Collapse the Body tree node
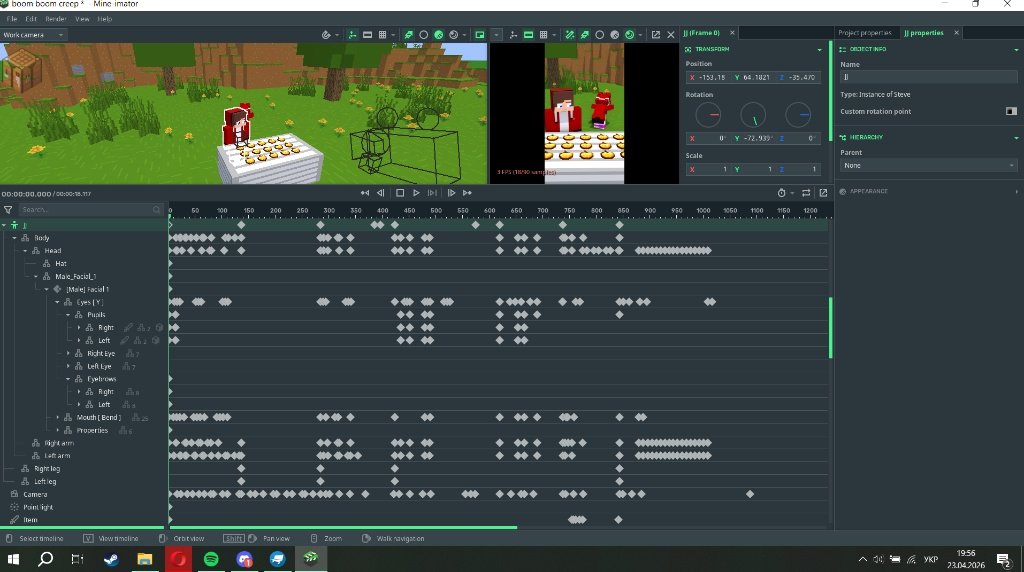1024x572 pixels. (x=14, y=238)
